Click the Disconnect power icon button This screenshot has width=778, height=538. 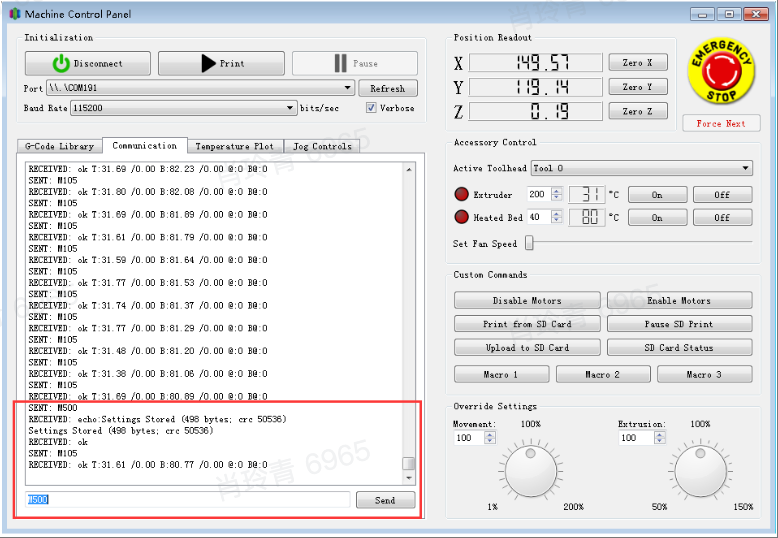87,64
